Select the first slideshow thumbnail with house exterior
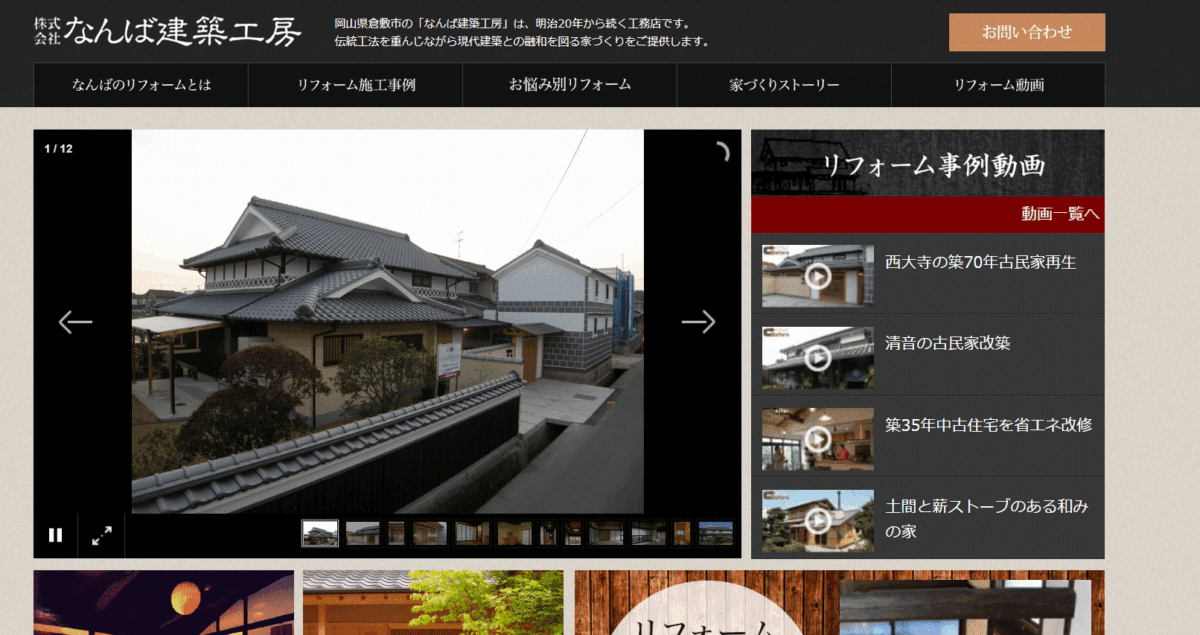This screenshot has width=1200, height=635. [x=320, y=533]
